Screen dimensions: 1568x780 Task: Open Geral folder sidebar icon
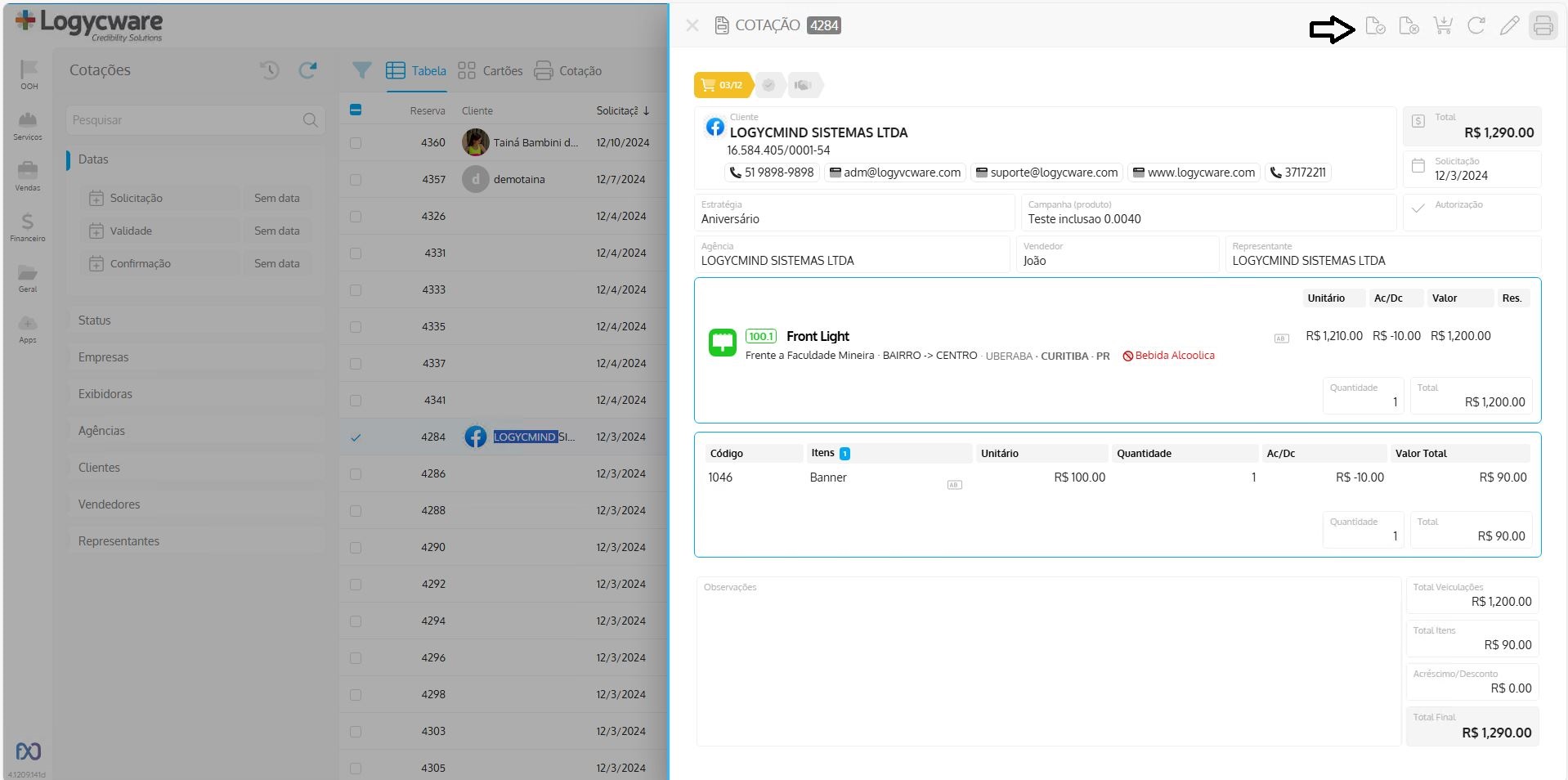[x=28, y=278]
